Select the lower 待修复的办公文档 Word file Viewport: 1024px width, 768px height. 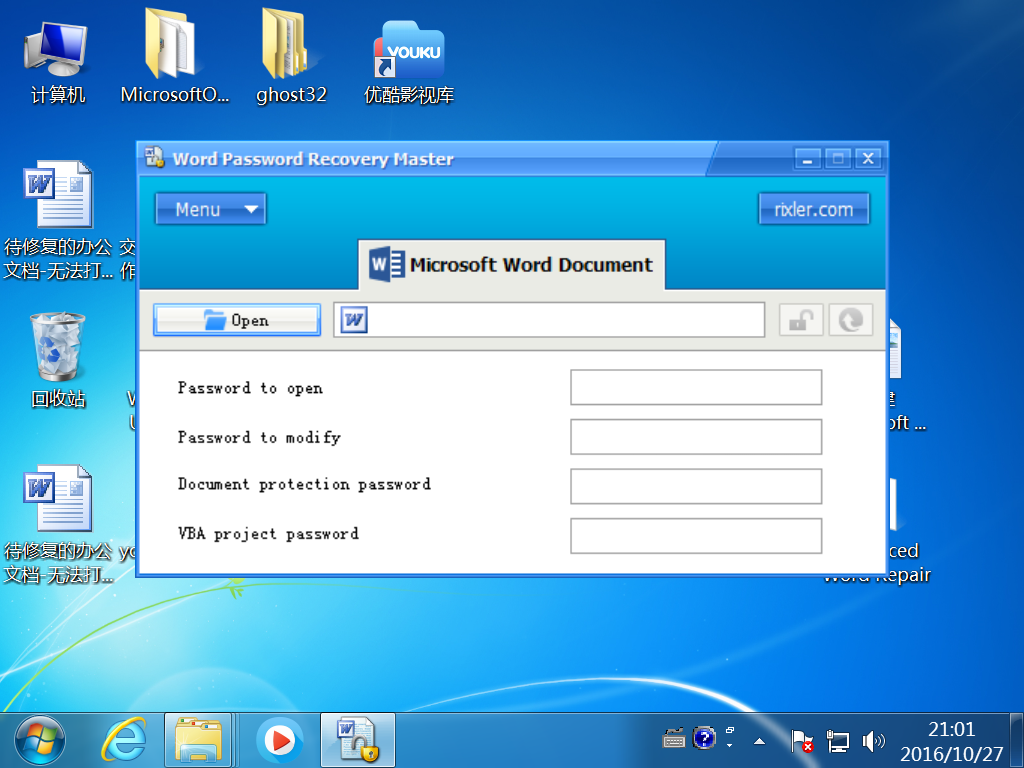(57, 524)
